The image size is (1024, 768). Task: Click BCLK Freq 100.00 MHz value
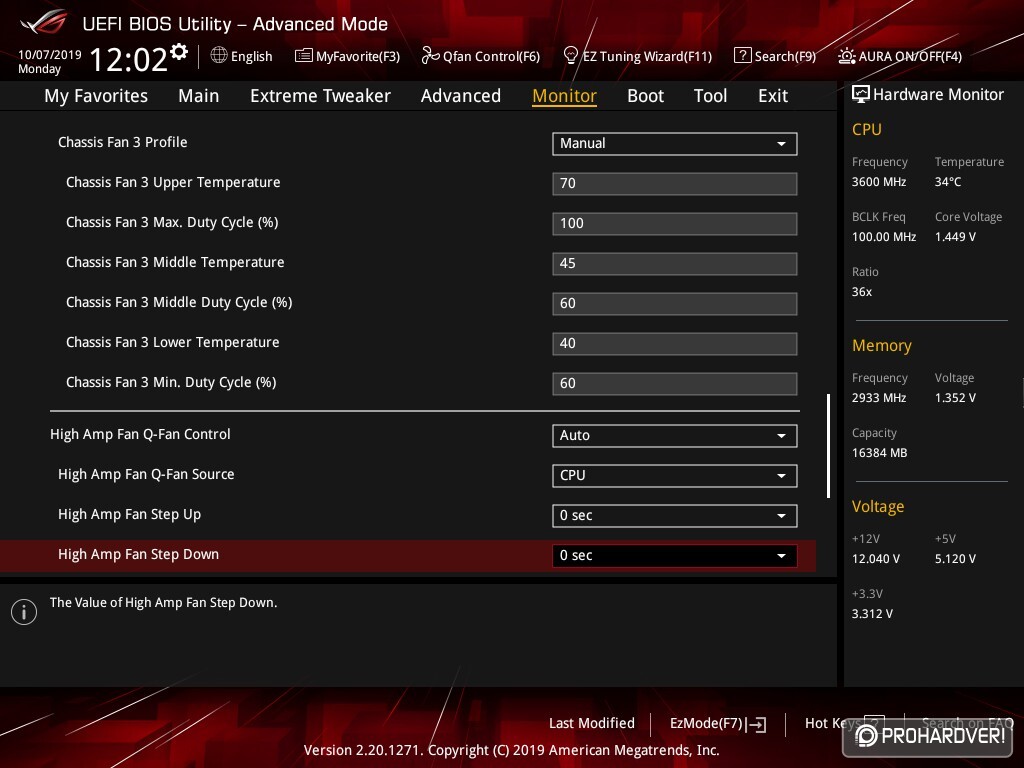coord(884,237)
